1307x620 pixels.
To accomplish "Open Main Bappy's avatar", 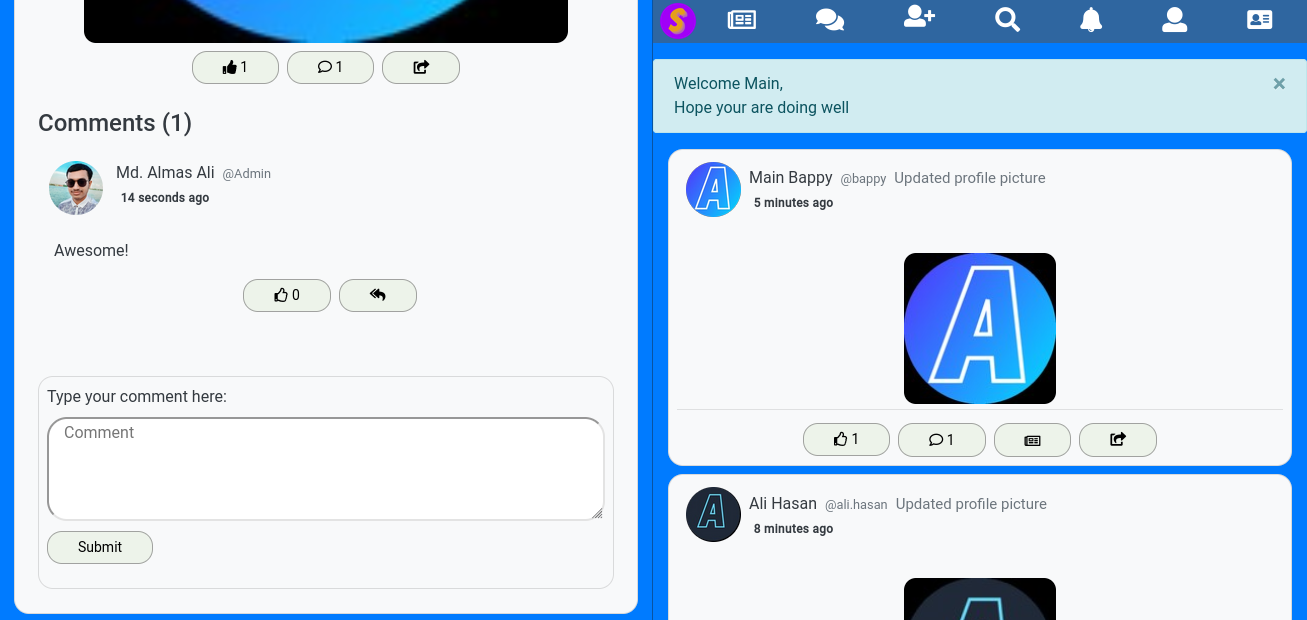I will (x=713, y=189).
